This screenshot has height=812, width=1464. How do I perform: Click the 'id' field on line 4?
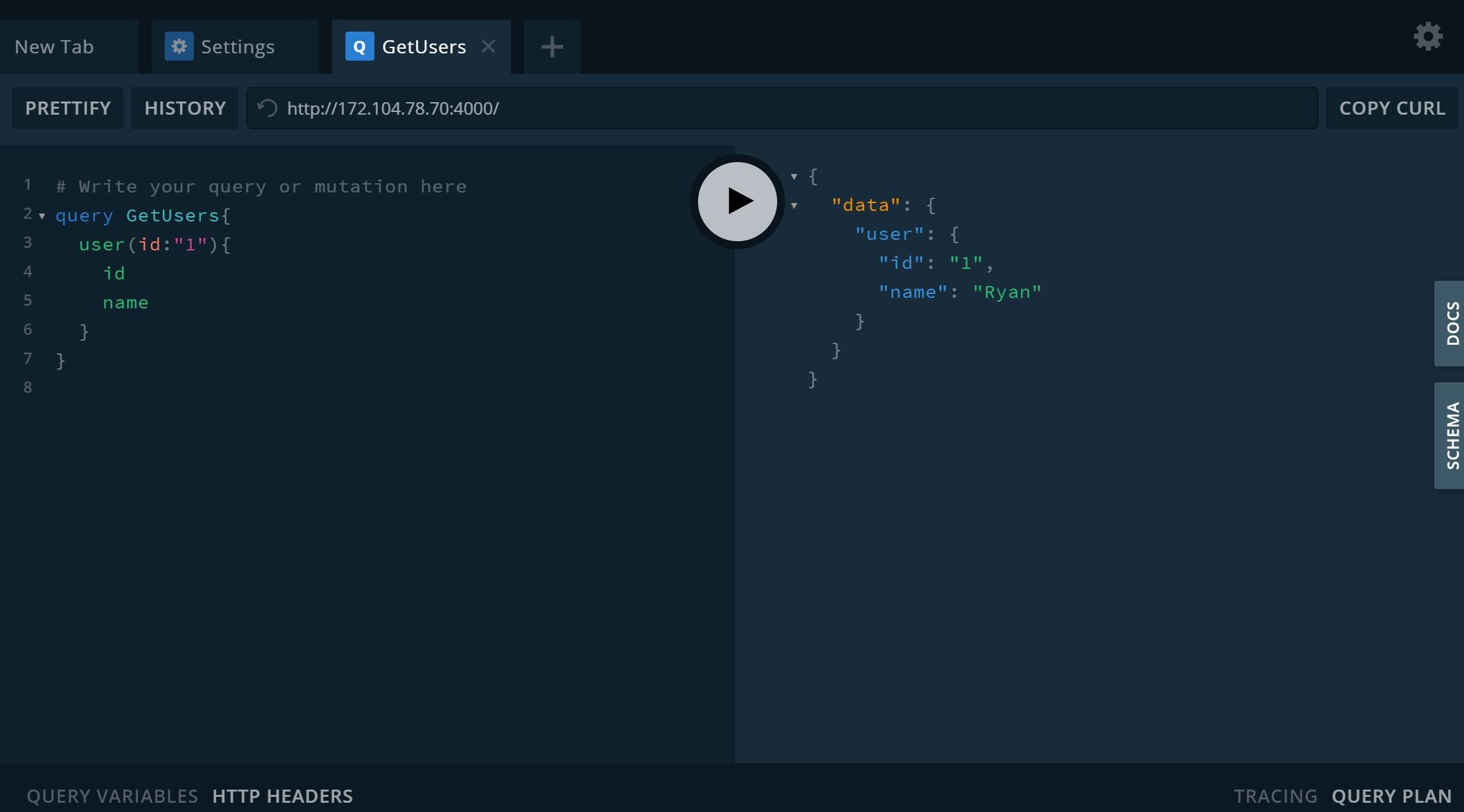[x=113, y=274]
